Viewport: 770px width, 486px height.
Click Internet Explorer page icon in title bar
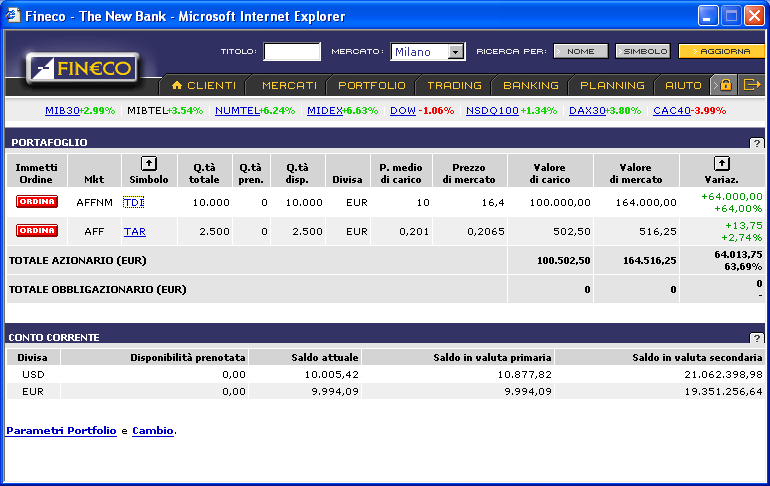(13, 15)
